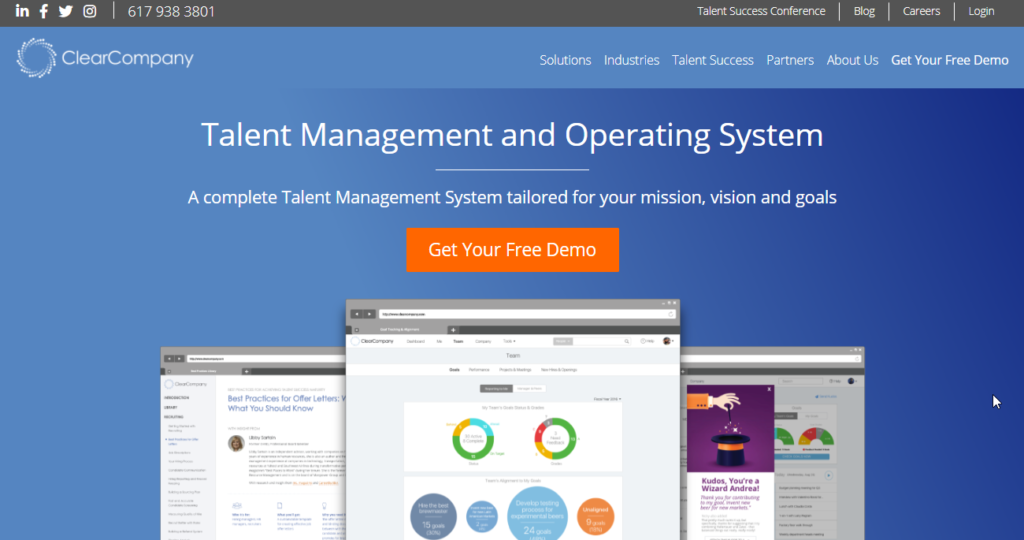Click the orange Get Your Free Demo button

pyautogui.click(x=513, y=249)
